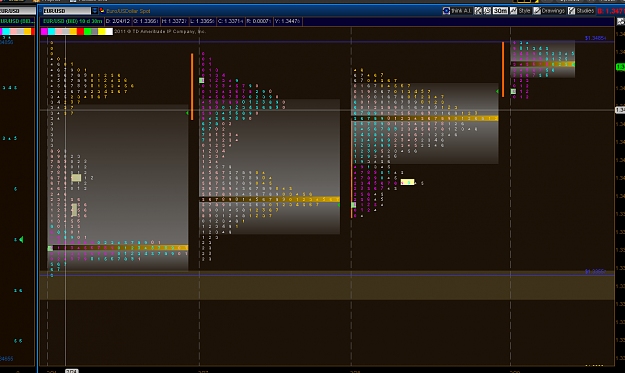Click the colored dots icon beside symbol
Viewport: 625px width, 373px height.
click(x=102, y=11)
